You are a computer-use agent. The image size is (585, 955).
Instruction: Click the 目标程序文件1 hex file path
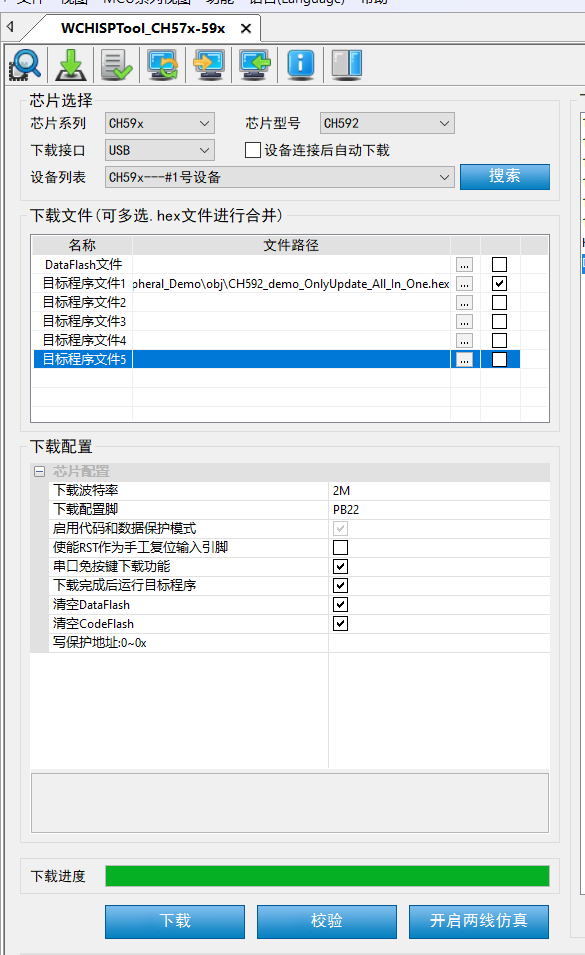pos(291,284)
